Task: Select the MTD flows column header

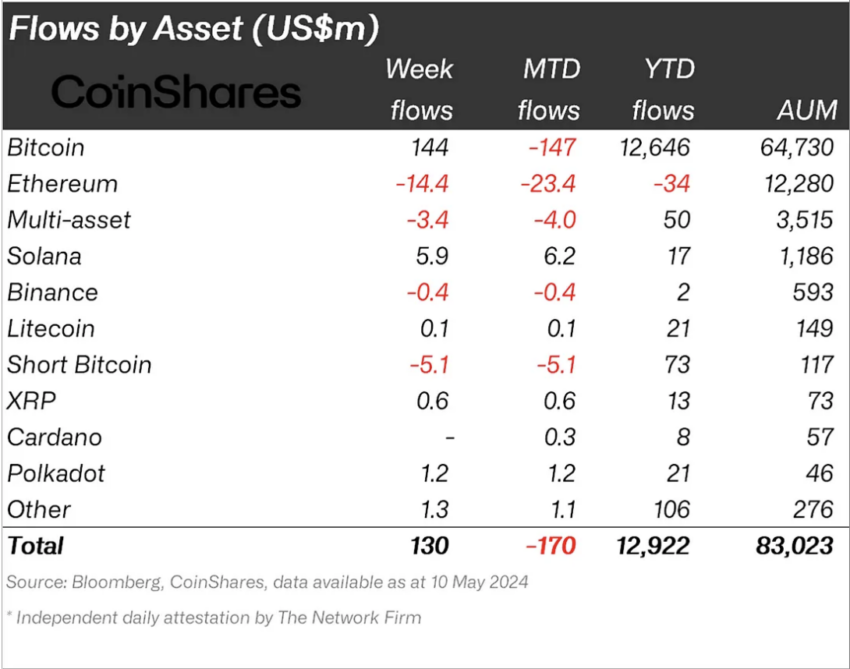Action: pyautogui.click(x=549, y=89)
